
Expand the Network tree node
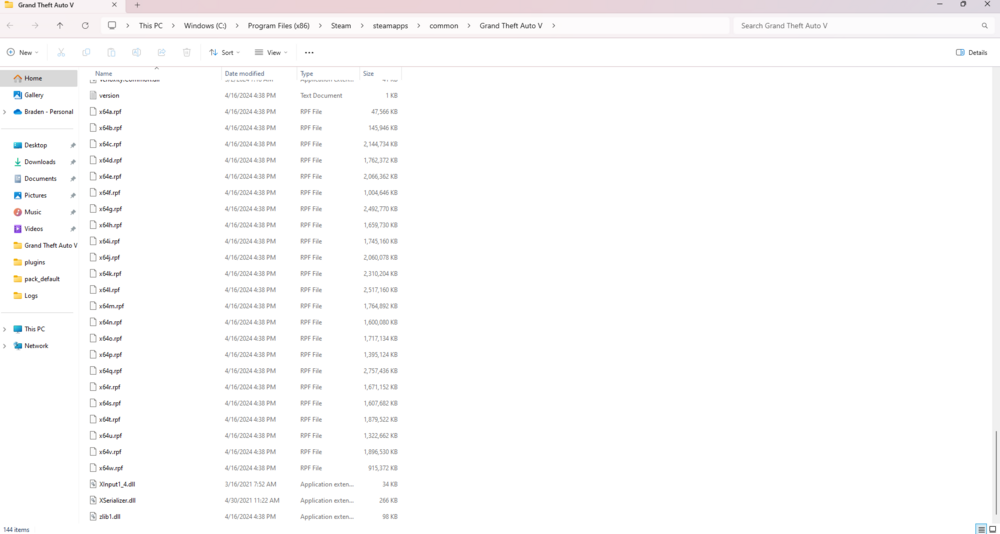5,346
